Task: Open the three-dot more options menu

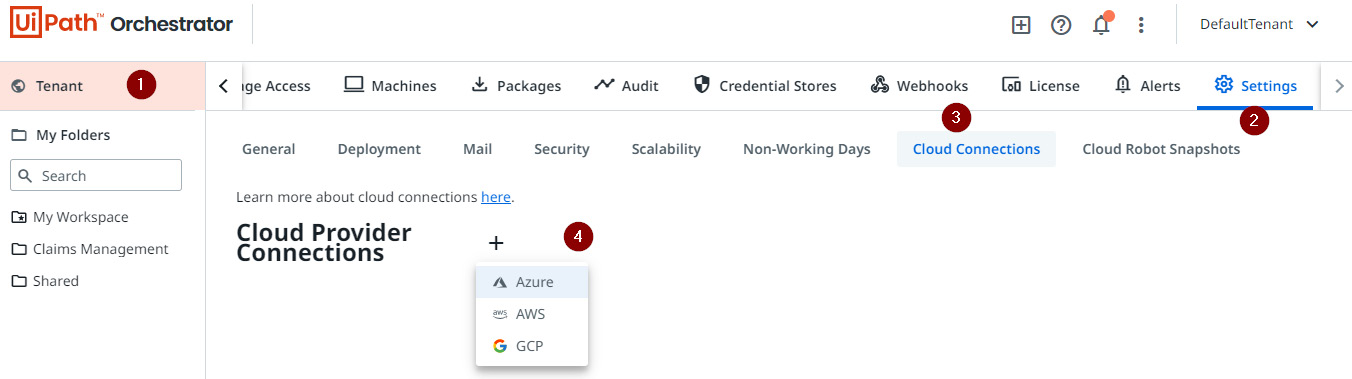Action: 1141,25
